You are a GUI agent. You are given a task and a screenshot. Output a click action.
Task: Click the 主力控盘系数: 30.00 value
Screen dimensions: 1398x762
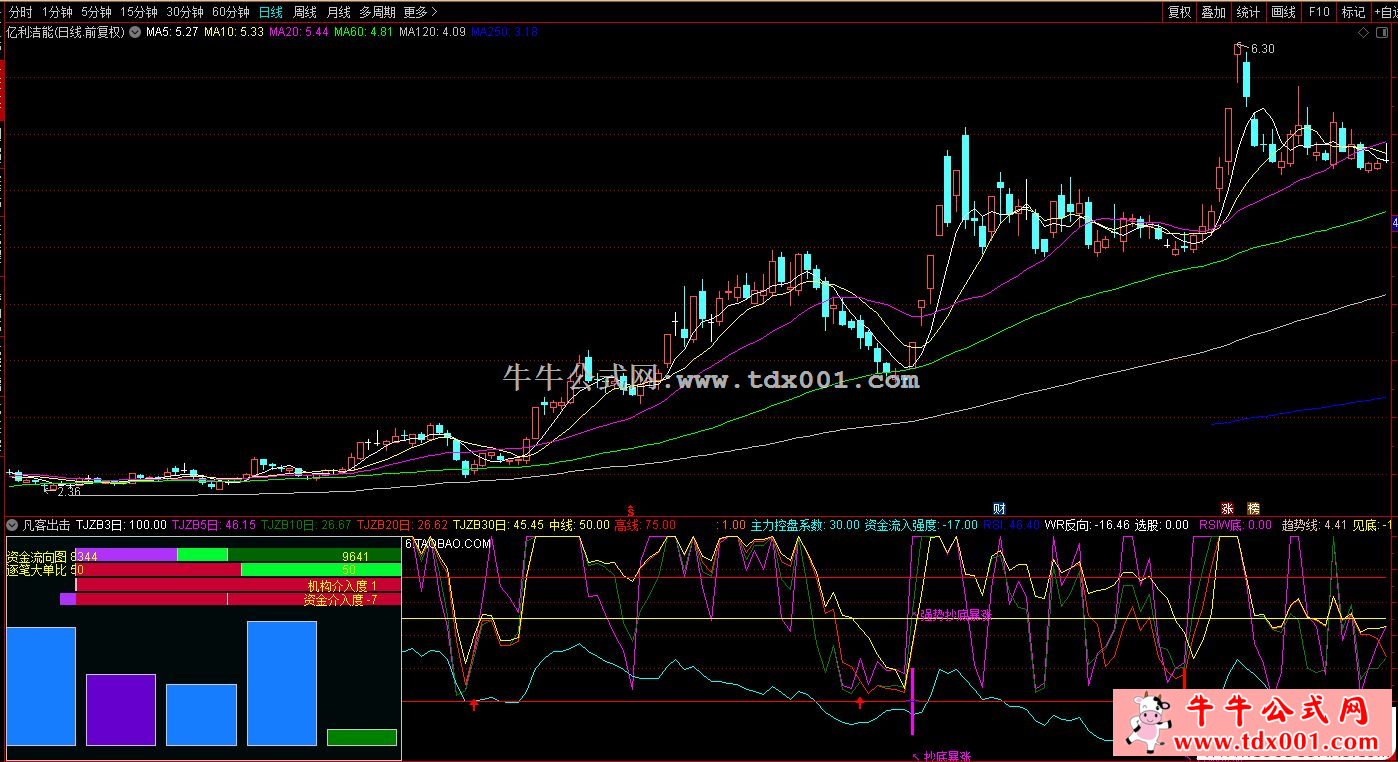tap(805, 524)
